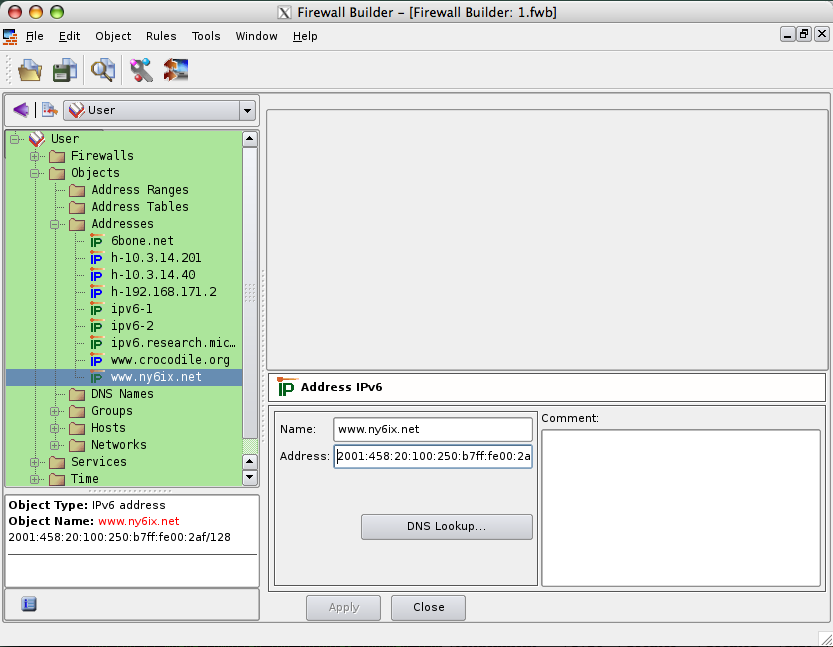The height and width of the screenshot is (647, 833).
Task: Click the Address IPv6 header icon
Action: tap(286, 387)
